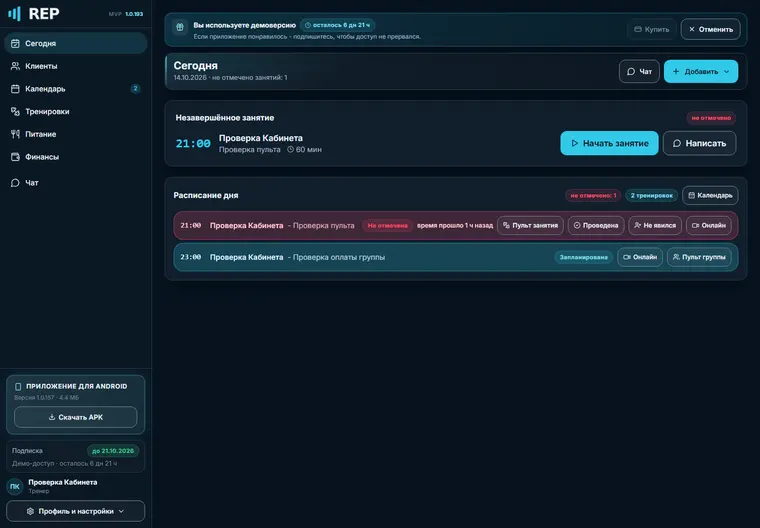
Task: Click the Купить button
Action: [x=651, y=29]
